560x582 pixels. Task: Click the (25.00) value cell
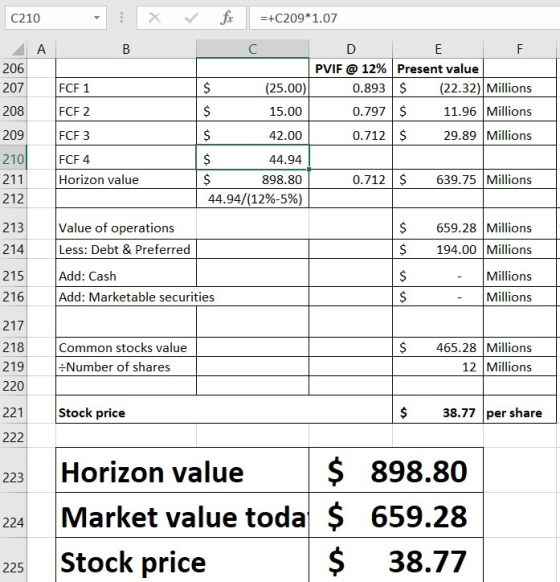tap(252, 88)
